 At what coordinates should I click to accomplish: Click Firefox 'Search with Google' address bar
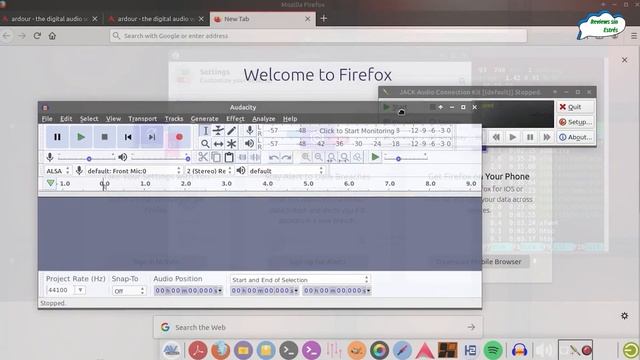point(318,36)
